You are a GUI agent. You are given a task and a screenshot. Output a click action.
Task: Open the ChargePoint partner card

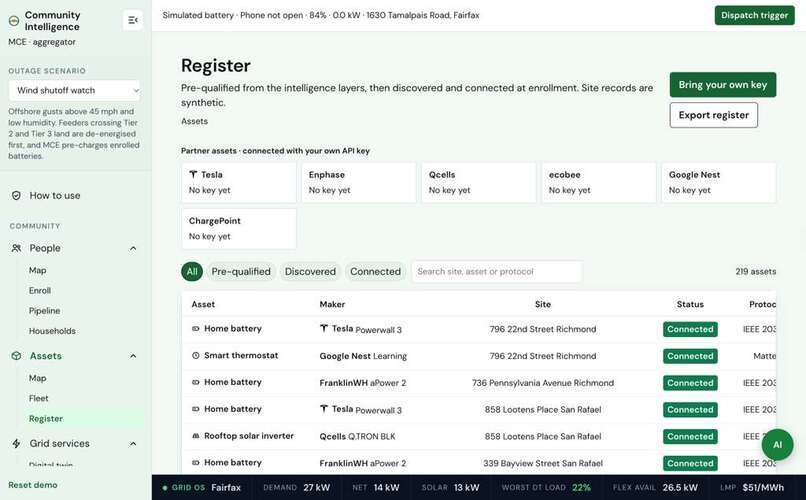(x=239, y=229)
